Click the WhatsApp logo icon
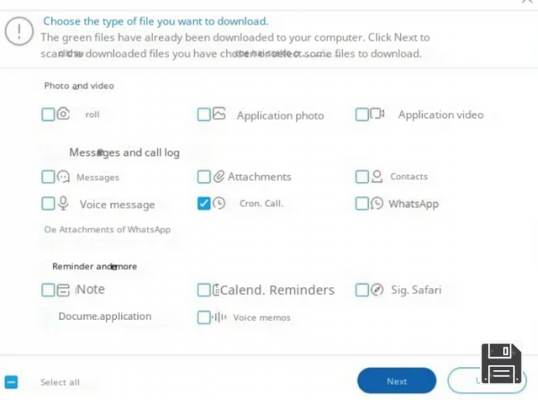Viewport: 538px width, 400px height. (377, 203)
